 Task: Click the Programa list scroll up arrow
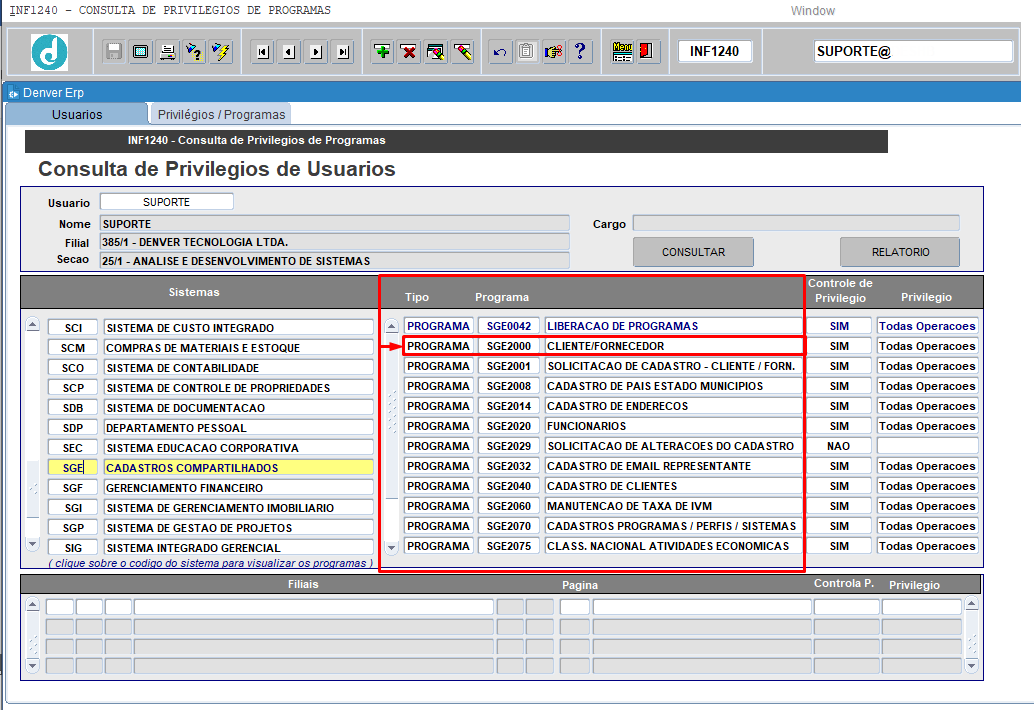coord(392,326)
